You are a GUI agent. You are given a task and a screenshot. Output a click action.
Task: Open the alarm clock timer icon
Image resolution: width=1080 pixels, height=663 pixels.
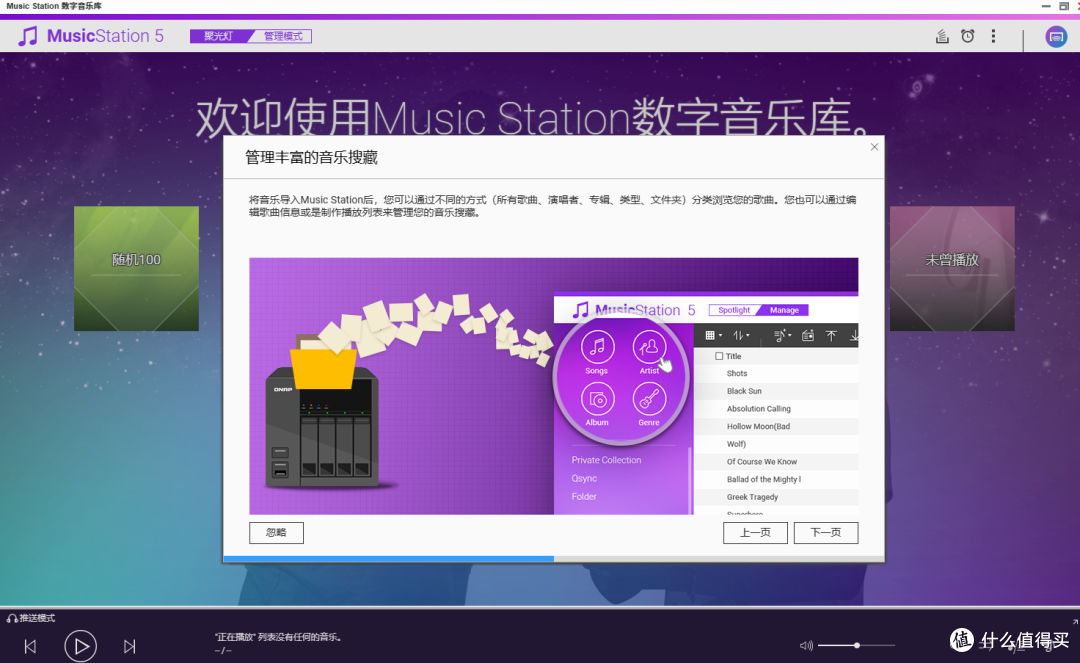pos(968,36)
